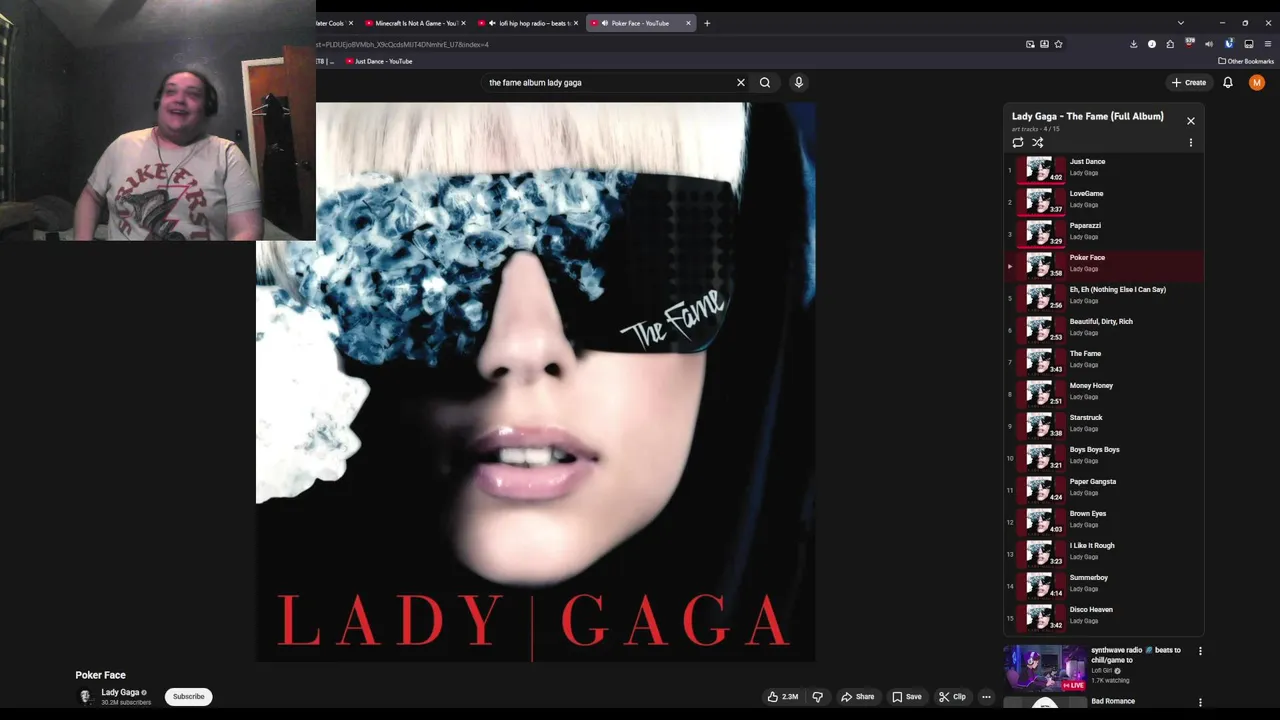Viewport: 1280px width, 720px height.
Task: Play Just Dance from playlist
Action: (1104, 168)
